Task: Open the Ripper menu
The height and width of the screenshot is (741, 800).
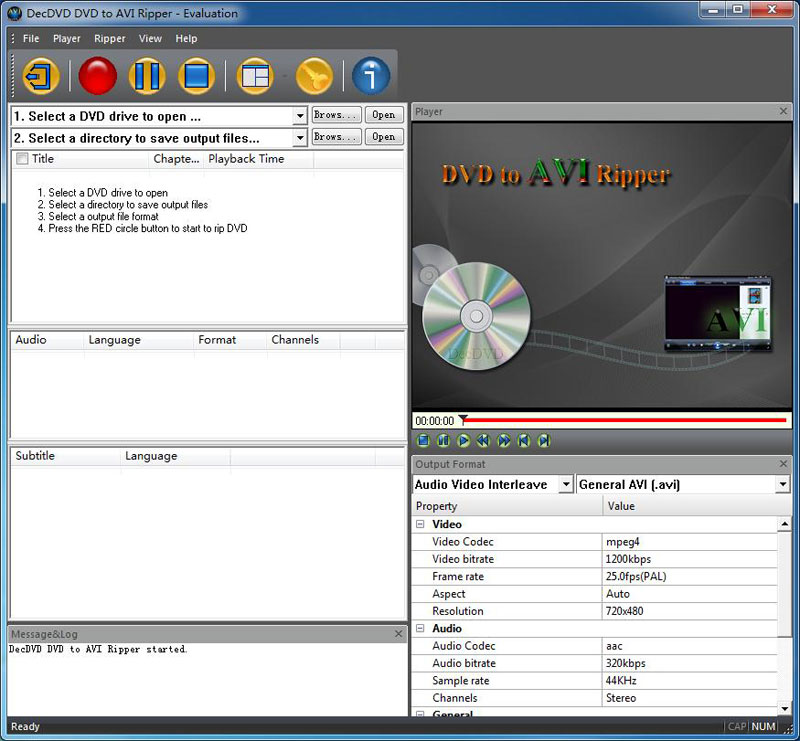Action: click(x=110, y=38)
